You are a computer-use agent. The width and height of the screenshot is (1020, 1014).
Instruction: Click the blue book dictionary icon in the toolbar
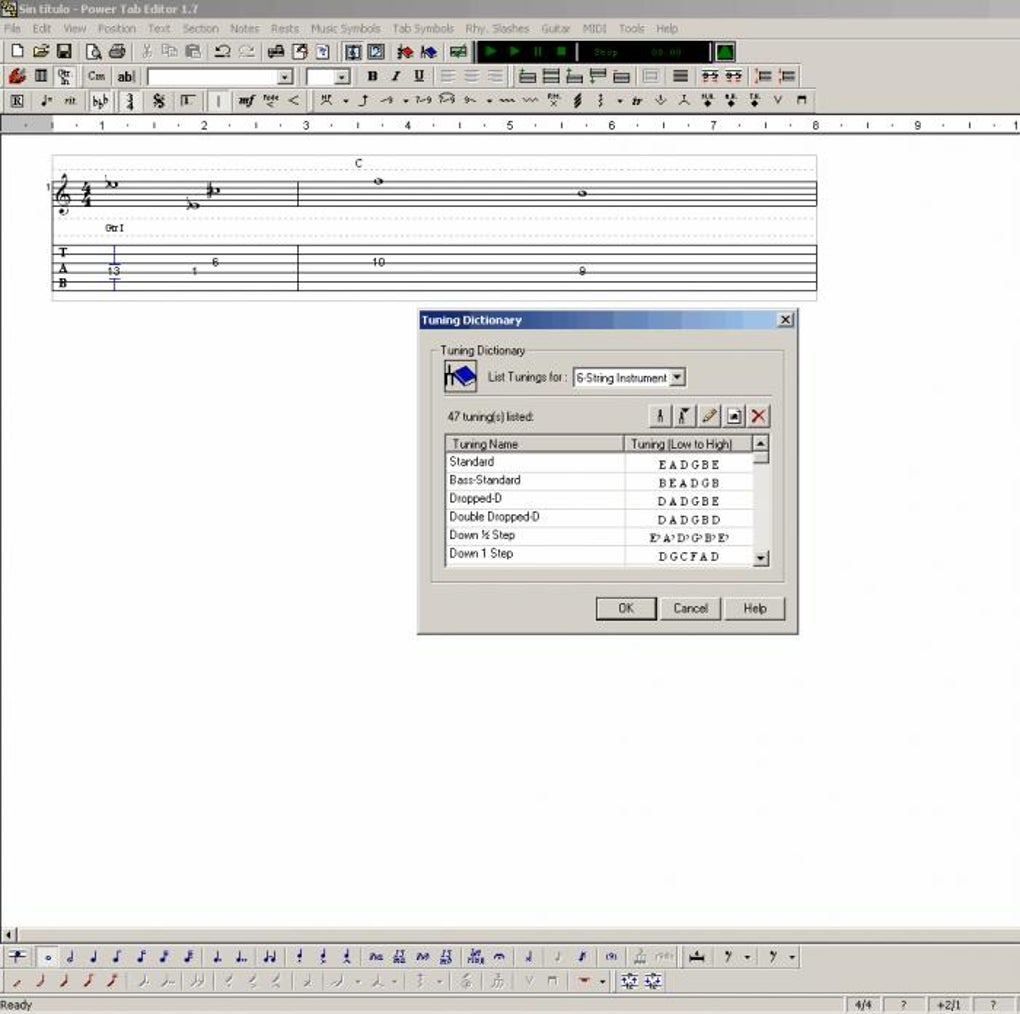[x=429, y=51]
